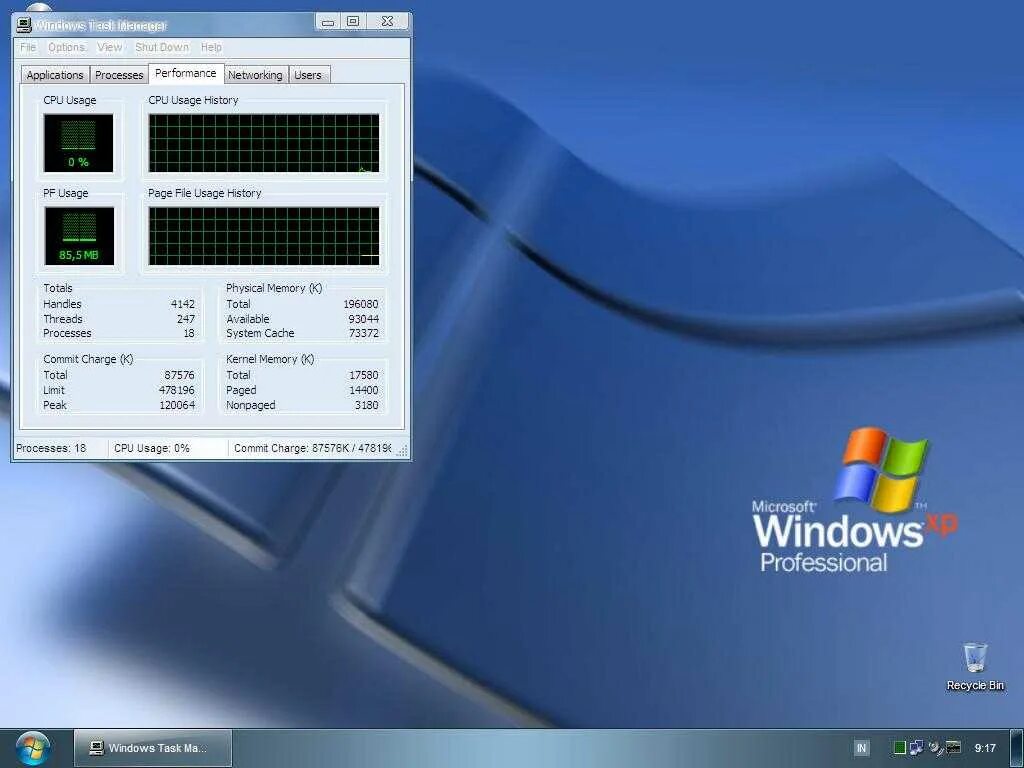Switch to the Processes tab
Image resolution: width=1024 pixels, height=768 pixels.
[x=119, y=75]
